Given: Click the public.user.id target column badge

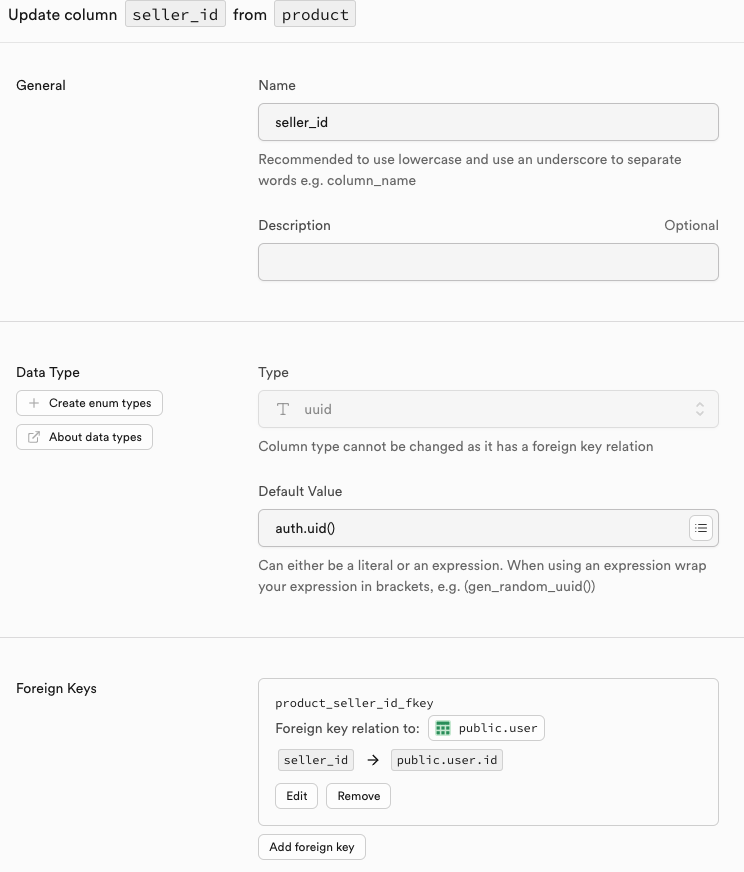Looking at the screenshot, I should (x=447, y=760).
